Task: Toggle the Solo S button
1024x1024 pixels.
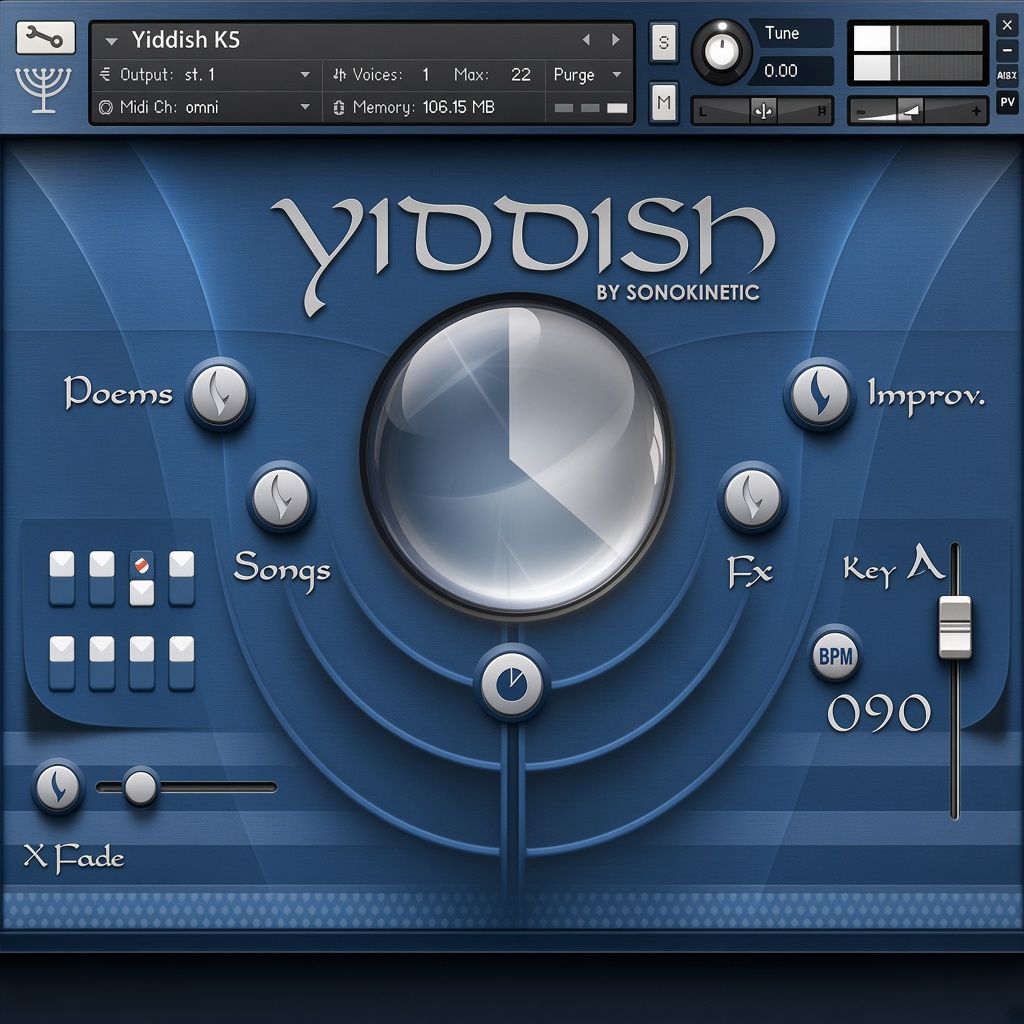Action: click(664, 42)
